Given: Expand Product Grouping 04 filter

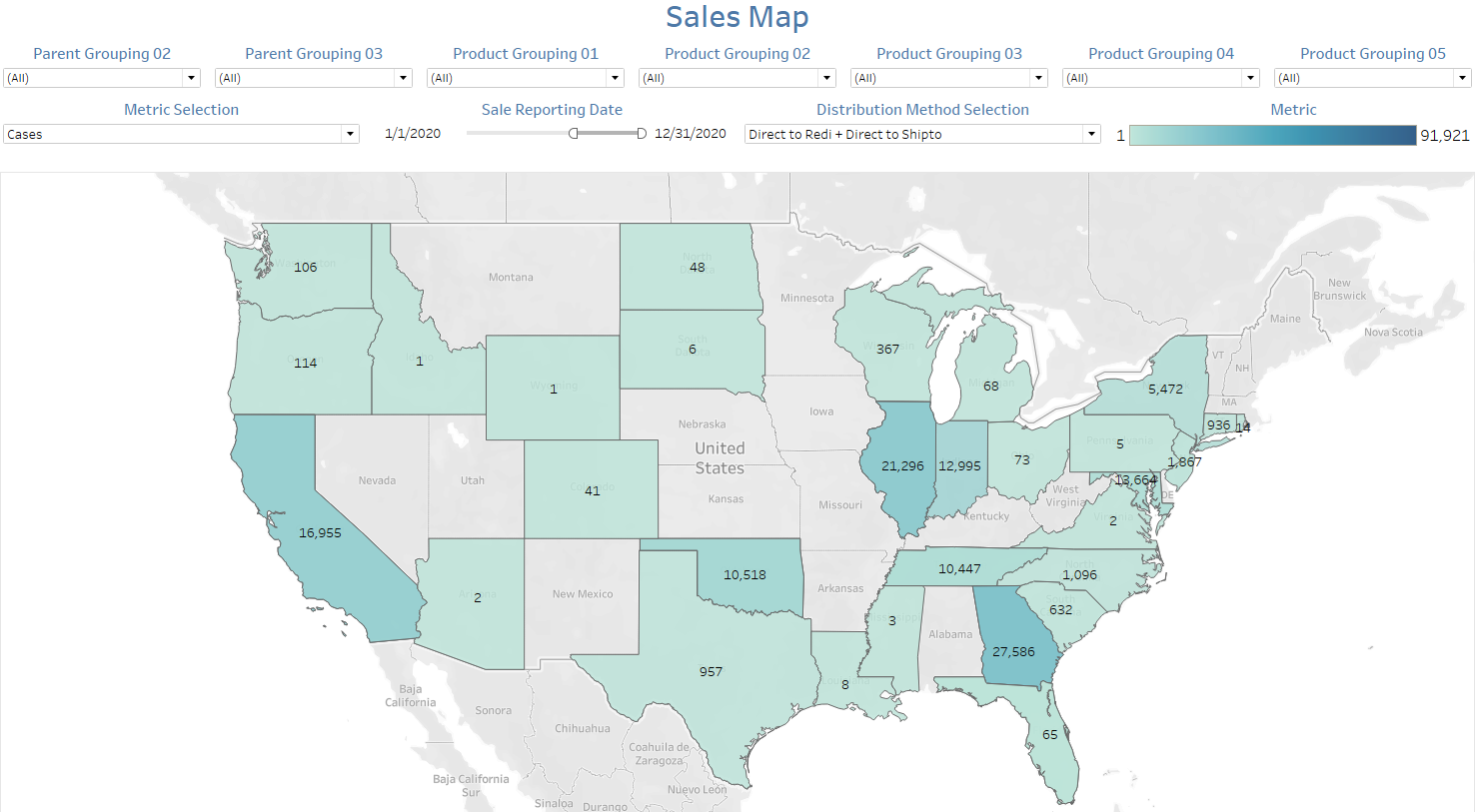Looking at the screenshot, I should 1161,78.
